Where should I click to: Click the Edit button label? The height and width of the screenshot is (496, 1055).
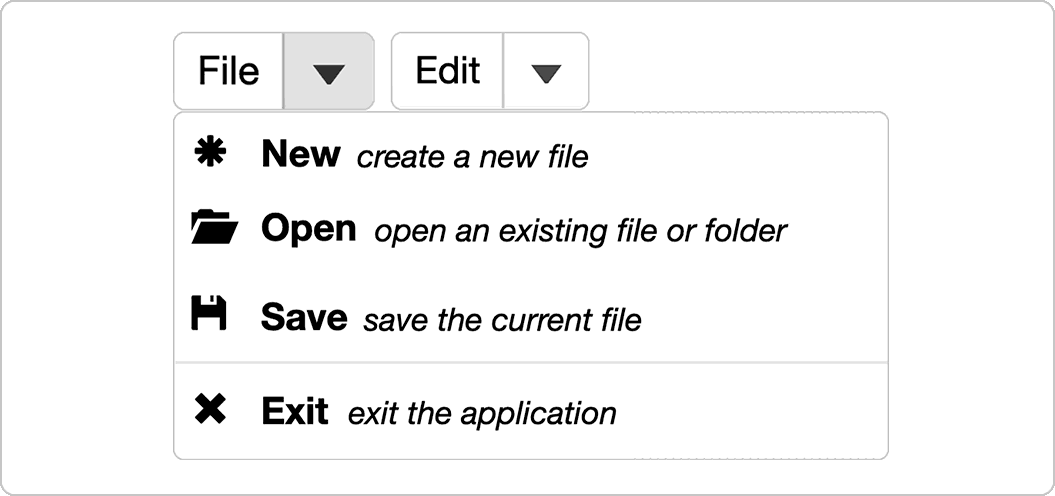(x=447, y=71)
